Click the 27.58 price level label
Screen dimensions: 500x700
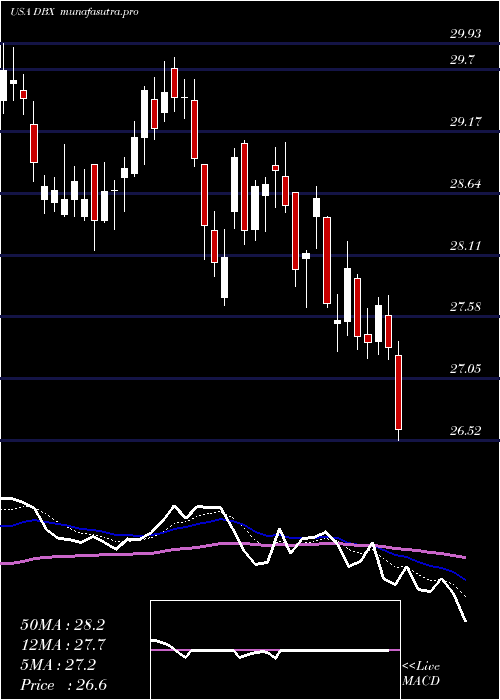click(465, 307)
